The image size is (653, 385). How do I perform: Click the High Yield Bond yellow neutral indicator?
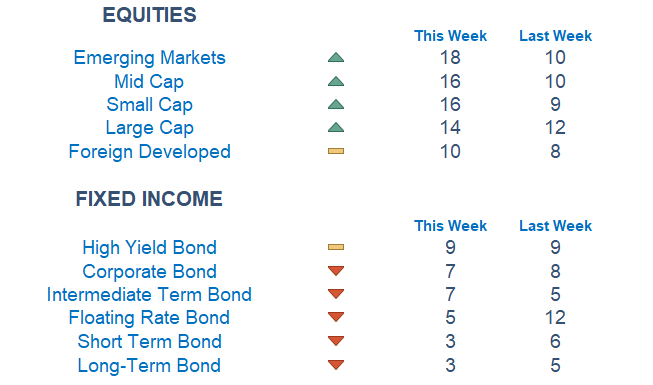[x=336, y=247]
